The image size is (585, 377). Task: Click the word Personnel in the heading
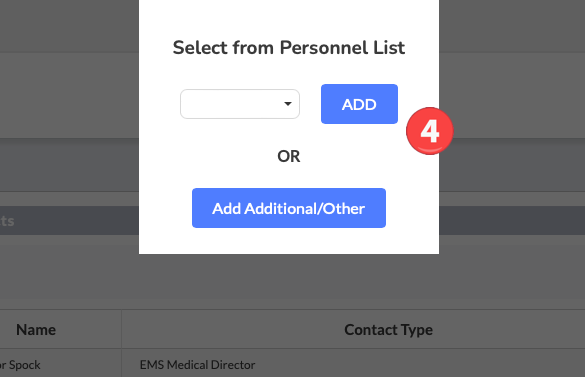coord(318,47)
